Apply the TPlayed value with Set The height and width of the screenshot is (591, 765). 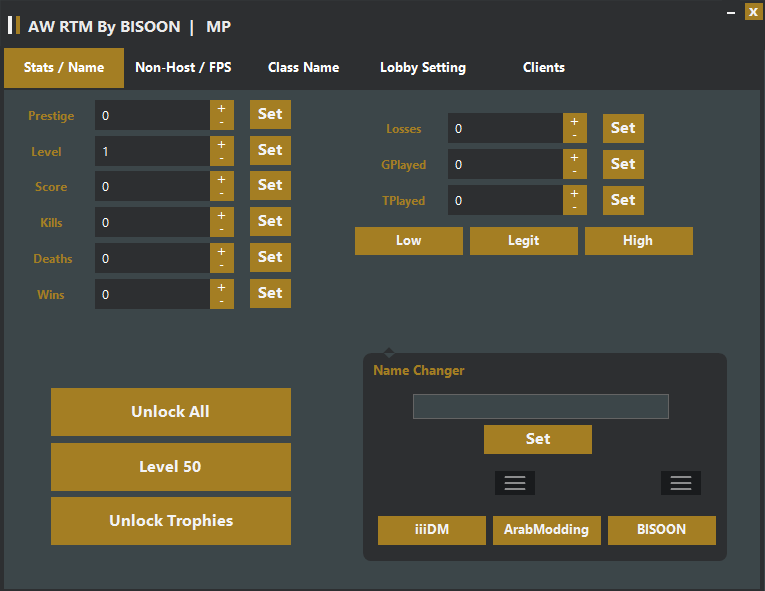pos(624,201)
